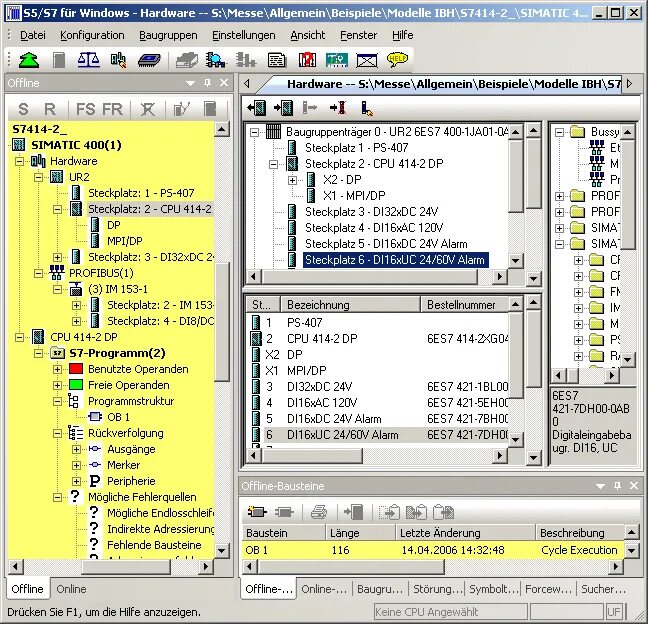
Task: Click the yellow HELP bubble icon
Action: point(397,60)
